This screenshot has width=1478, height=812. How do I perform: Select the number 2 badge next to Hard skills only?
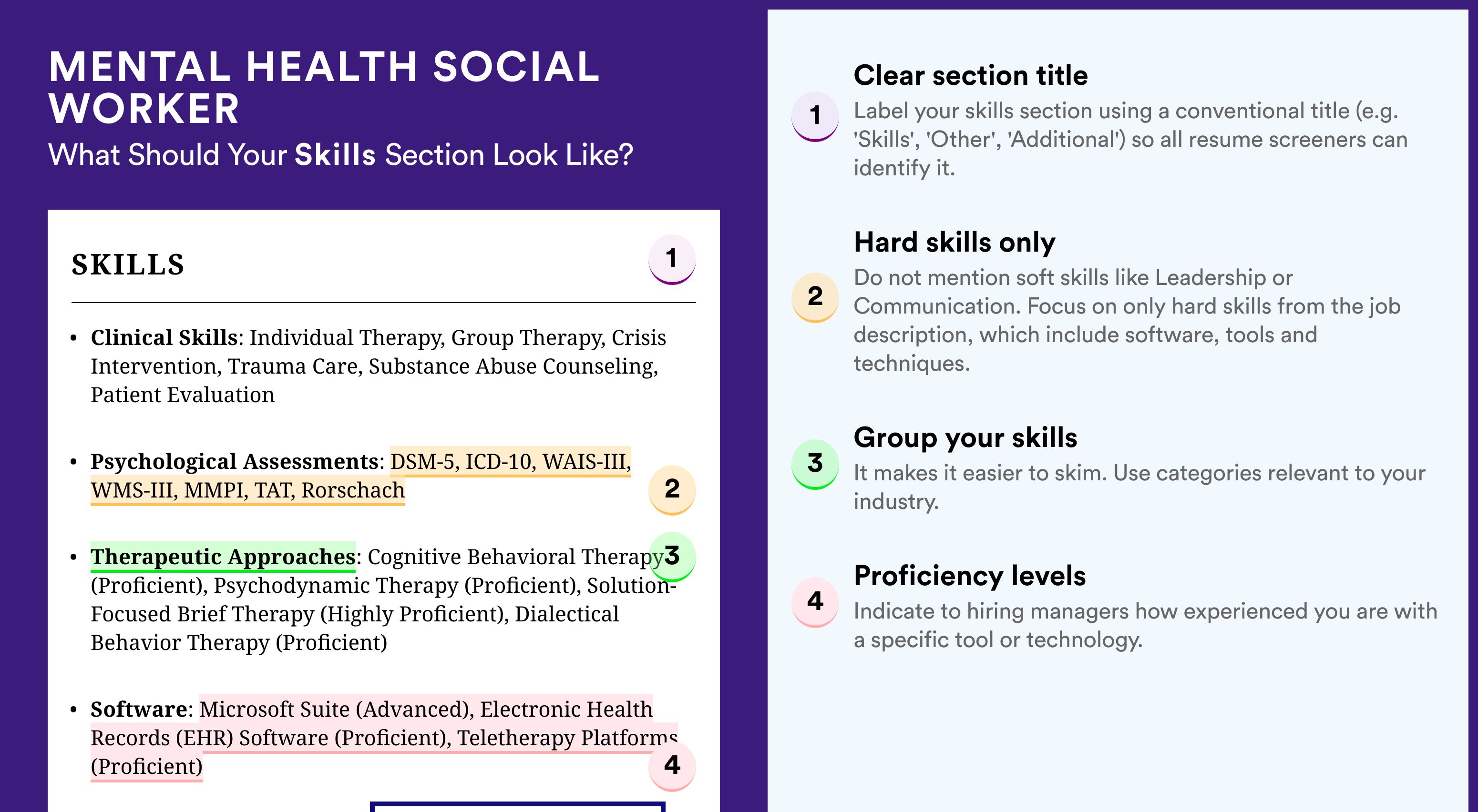(x=815, y=297)
